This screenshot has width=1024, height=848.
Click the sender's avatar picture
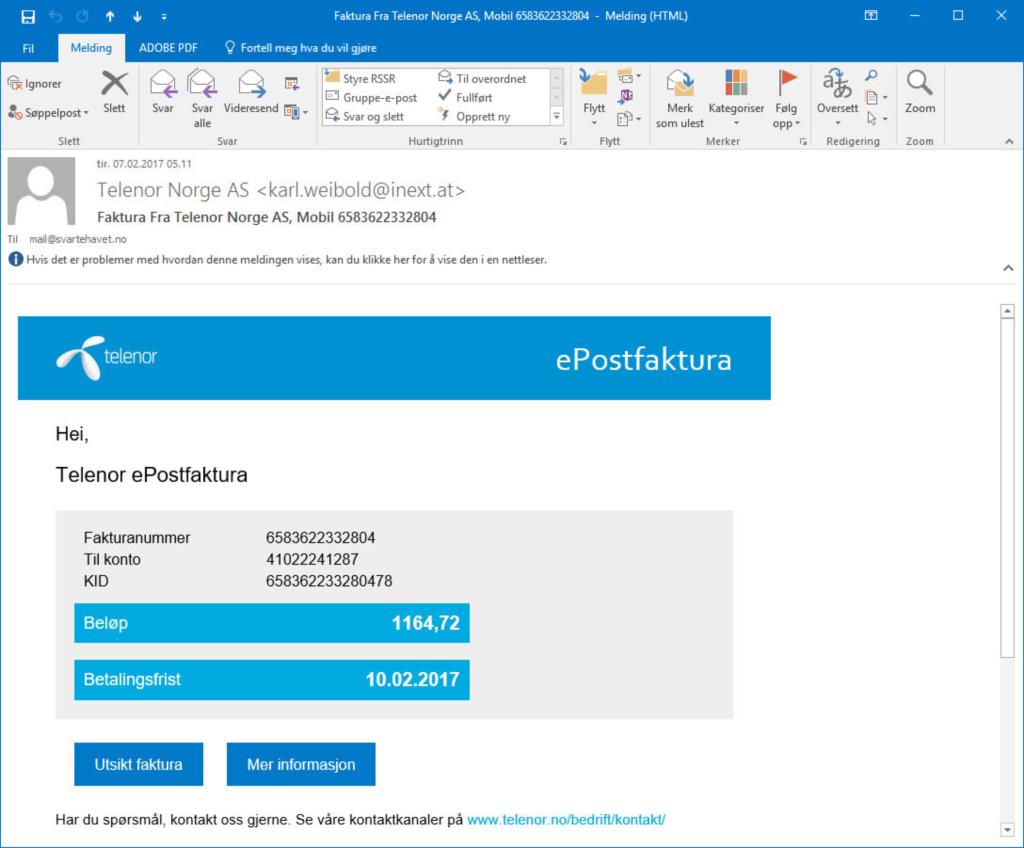click(x=41, y=191)
